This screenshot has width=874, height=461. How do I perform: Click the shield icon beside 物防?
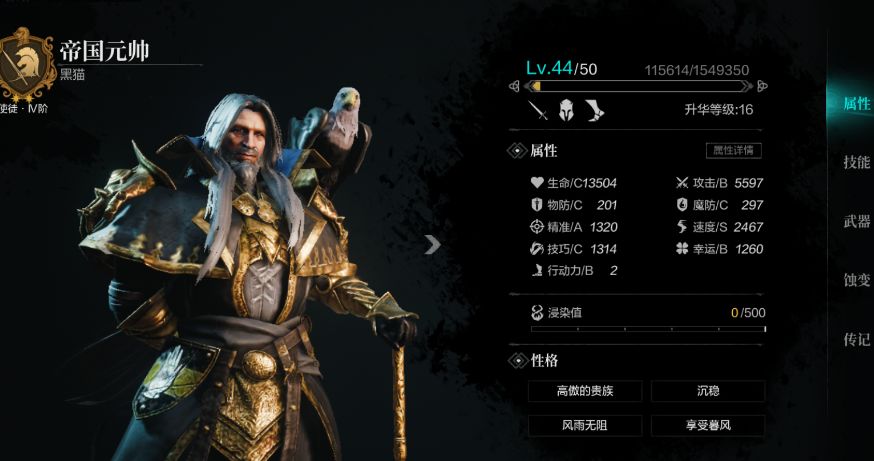pyautogui.click(x=536, y=205)
